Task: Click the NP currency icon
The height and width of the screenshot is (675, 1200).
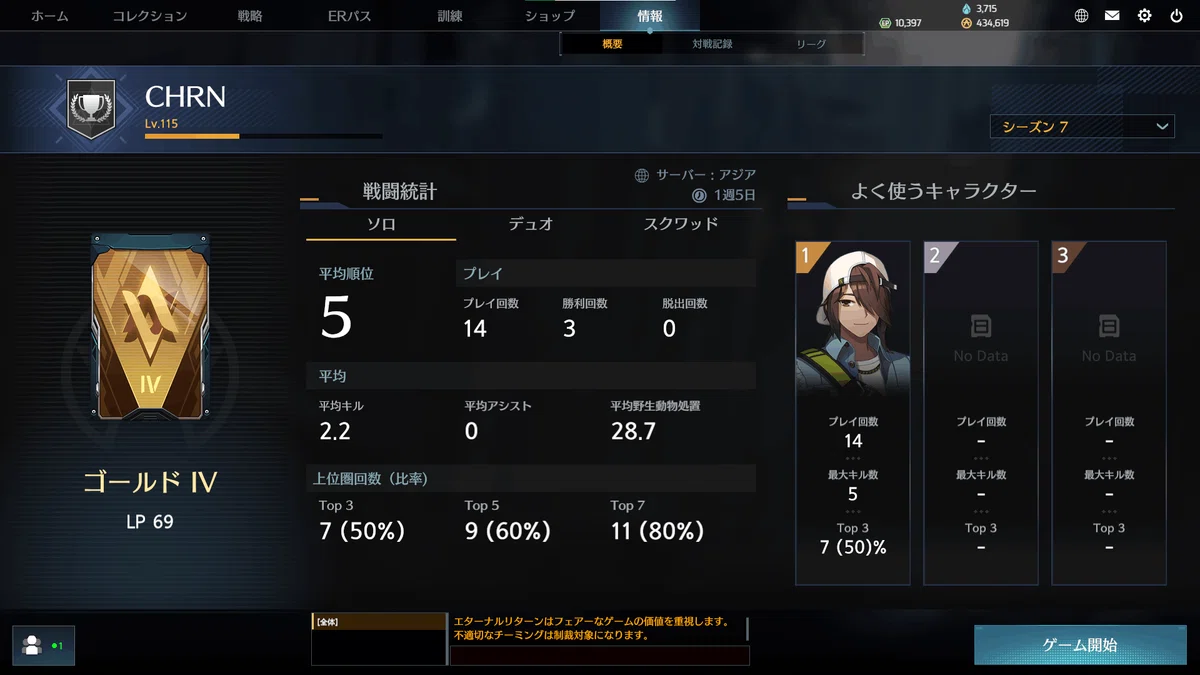Action: 885,23
